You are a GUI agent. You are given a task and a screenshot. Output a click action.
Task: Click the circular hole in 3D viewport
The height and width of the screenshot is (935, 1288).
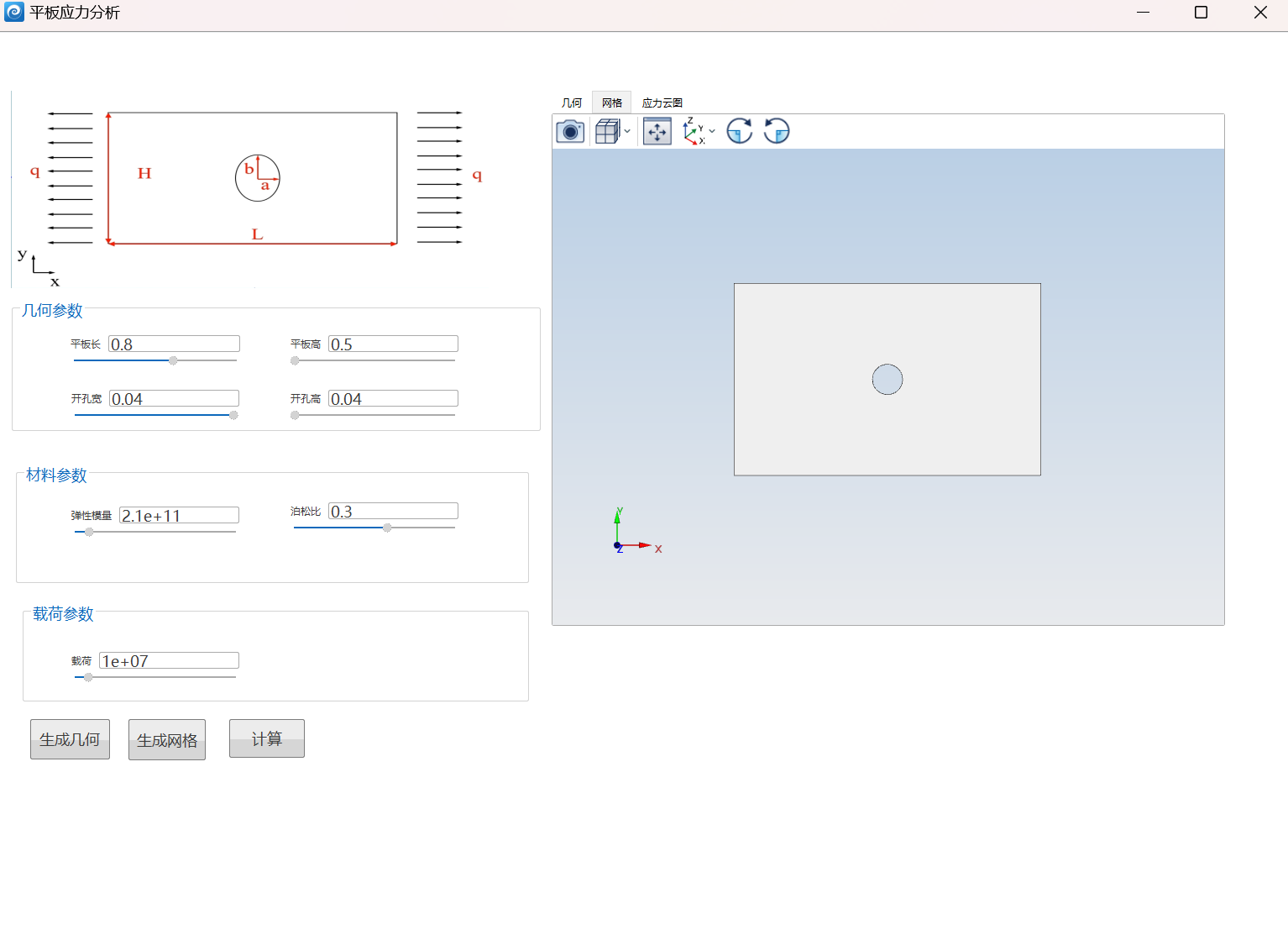pos(887,380)
